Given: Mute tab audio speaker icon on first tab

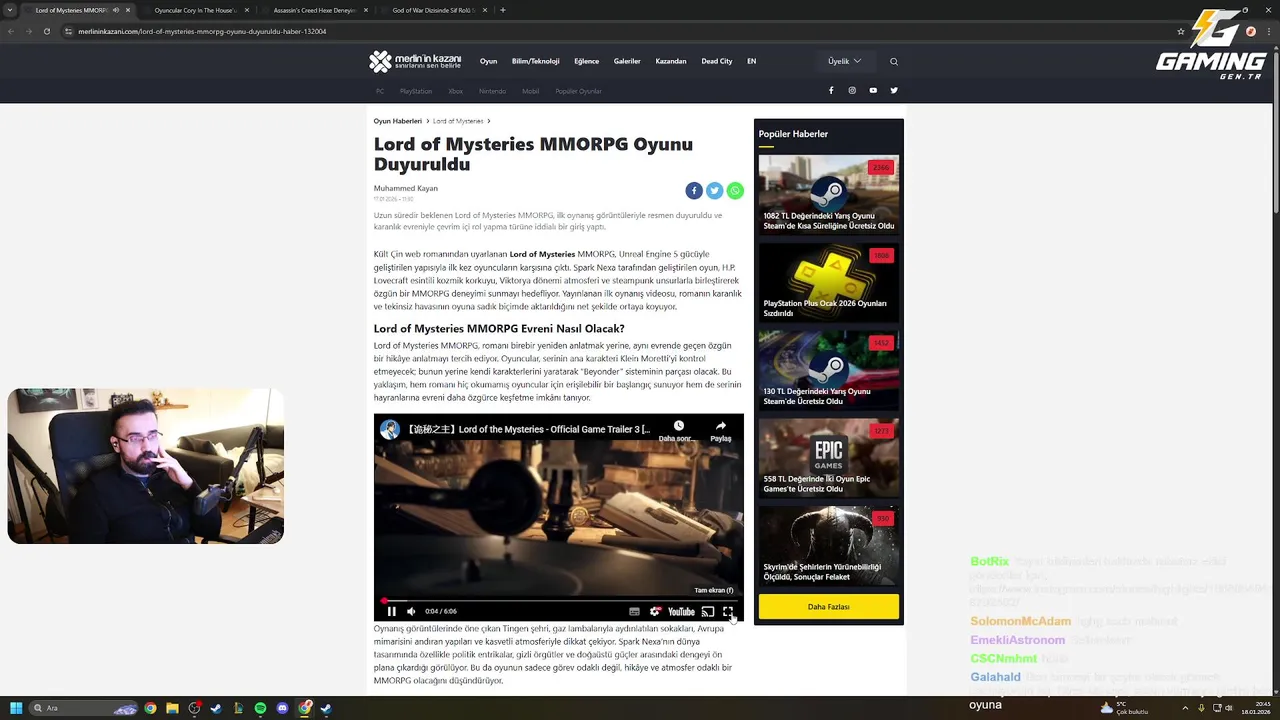Looking at the screenshot, I should tap(116, 10).
